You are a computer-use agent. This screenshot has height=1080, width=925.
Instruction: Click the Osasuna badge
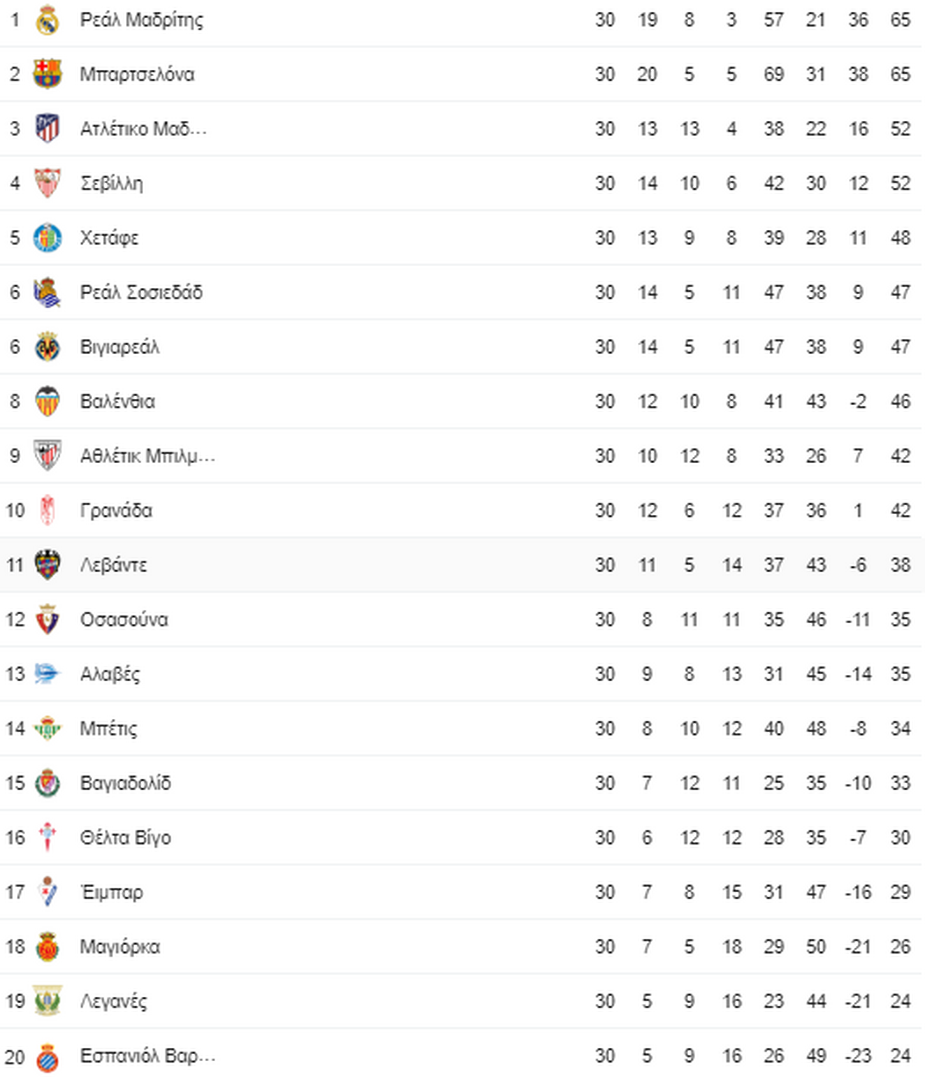click(x=47, y=619)
